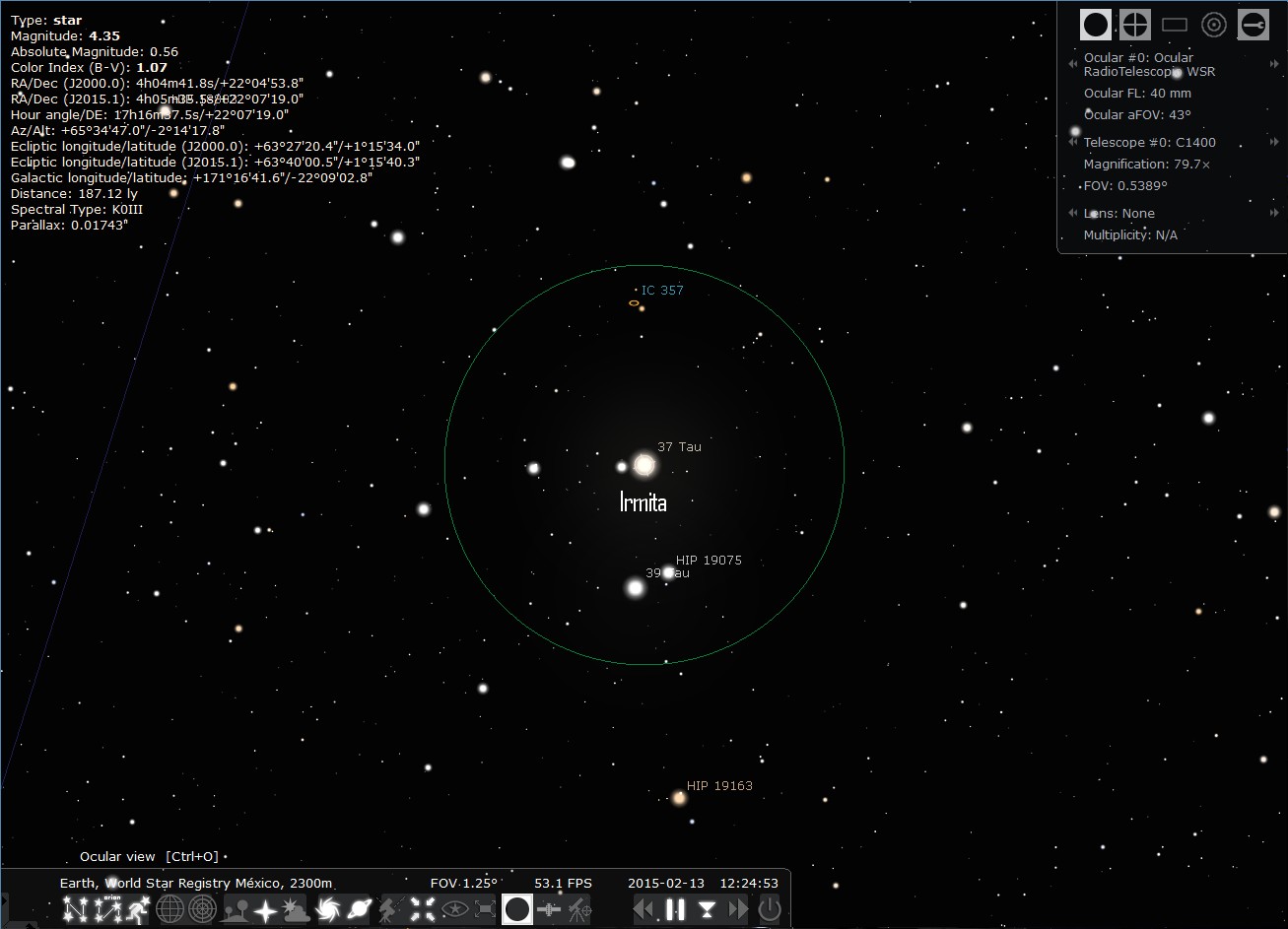Open Oculars configuration wrench icon
The width and height of the screenshot is (1288, 929).
(1254, 25)
